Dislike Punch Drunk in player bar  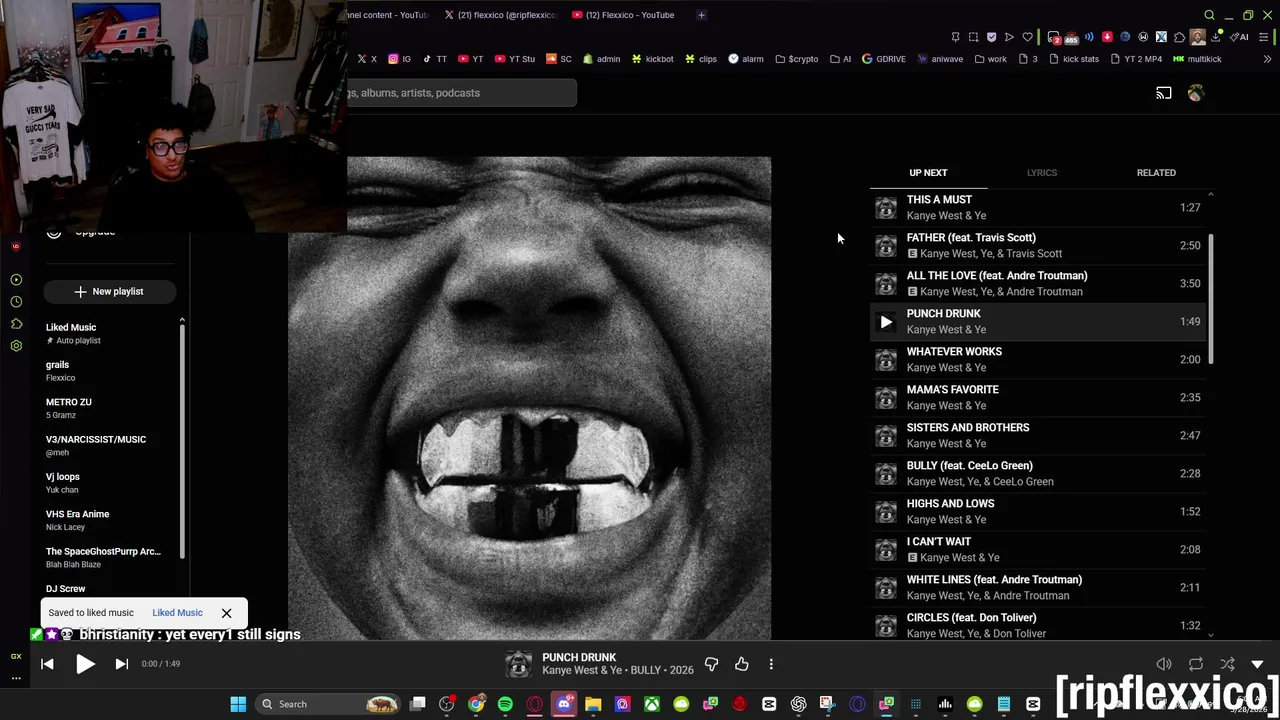pos(711,664)
